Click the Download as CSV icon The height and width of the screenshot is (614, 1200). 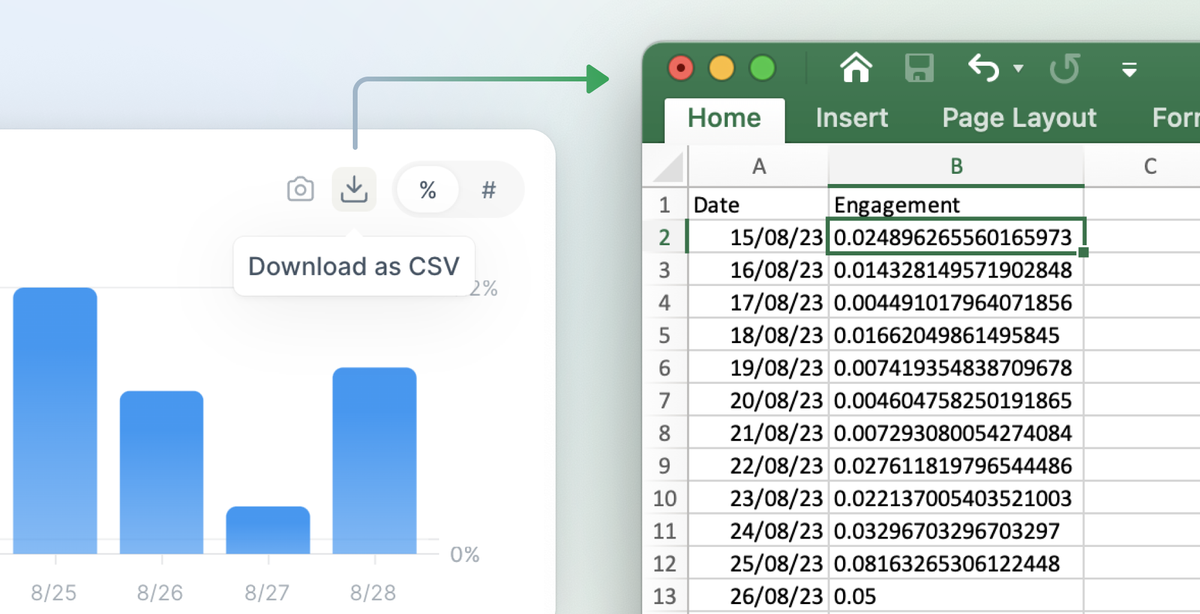[354, 189]
